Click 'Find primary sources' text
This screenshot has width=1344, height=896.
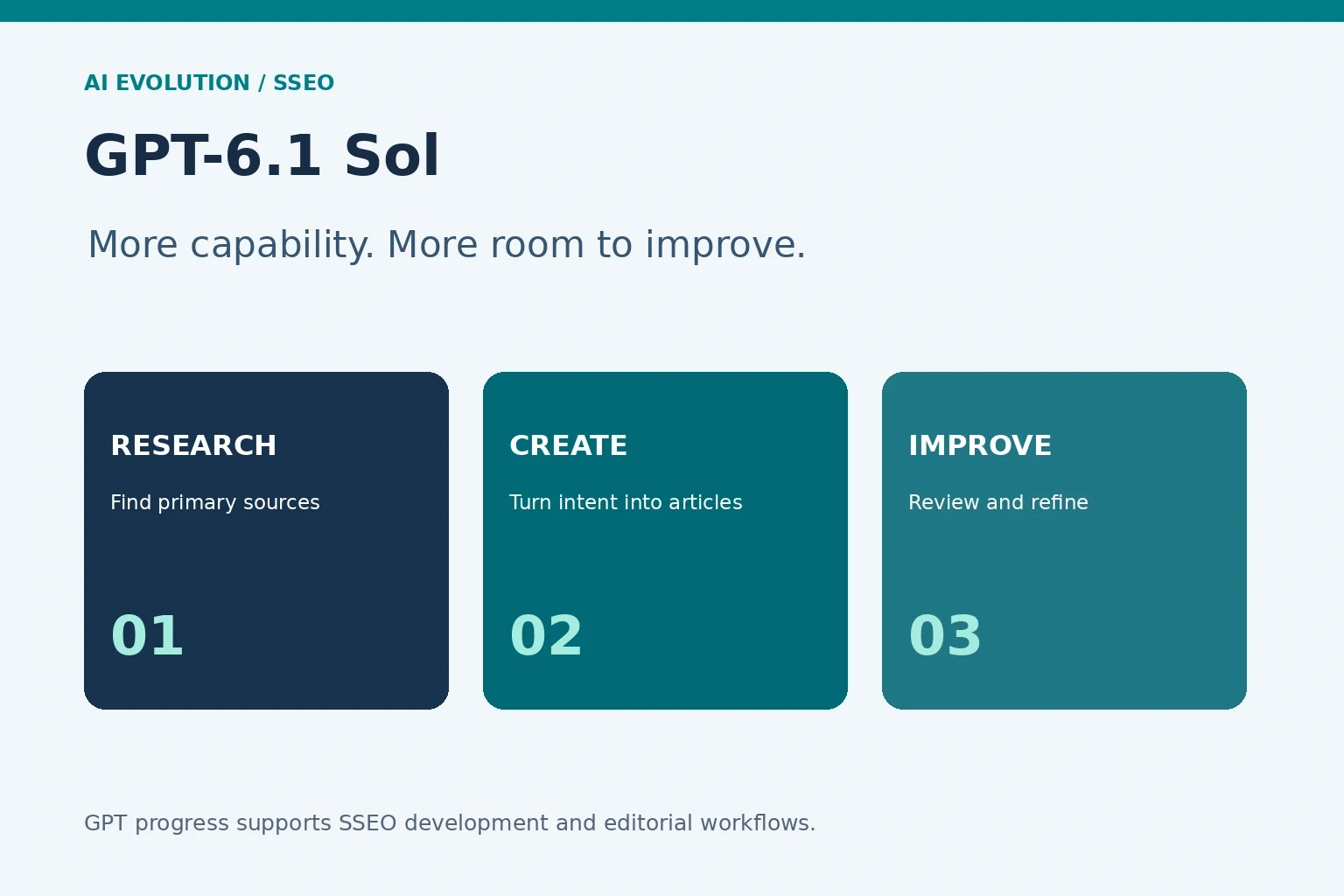(215, 502)
